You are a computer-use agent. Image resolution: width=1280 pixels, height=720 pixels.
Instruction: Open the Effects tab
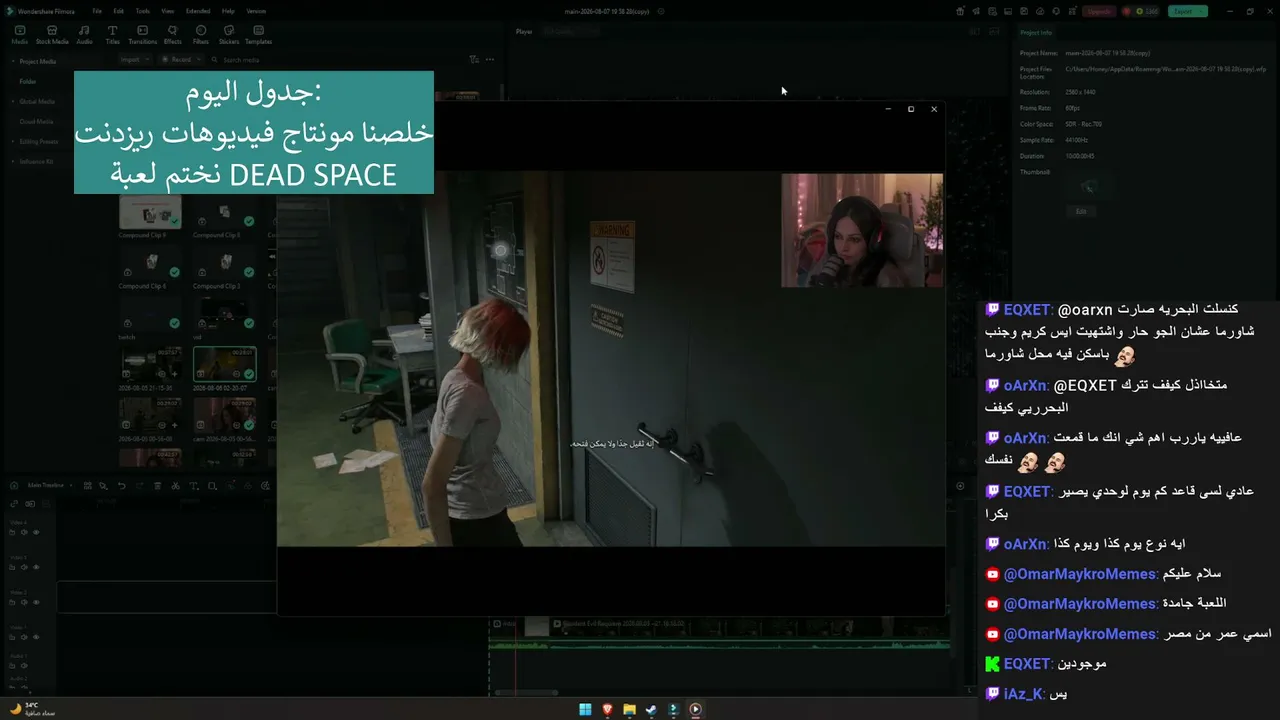click(172, 35)
